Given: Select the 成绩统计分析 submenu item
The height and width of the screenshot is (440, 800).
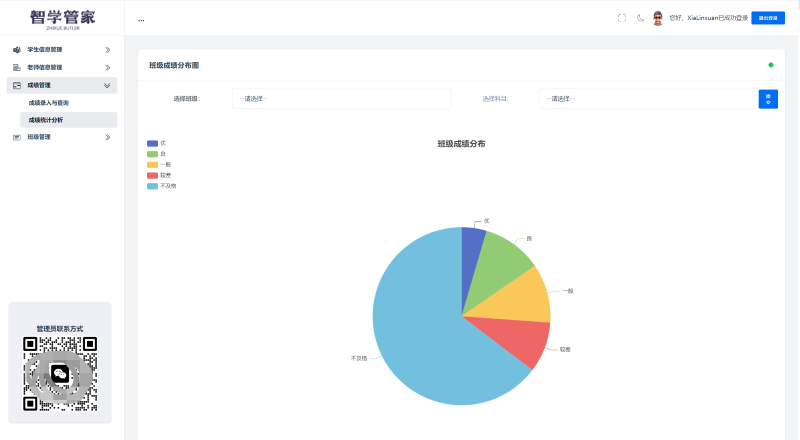Looking at the screenshot, I should click(46, 120).
